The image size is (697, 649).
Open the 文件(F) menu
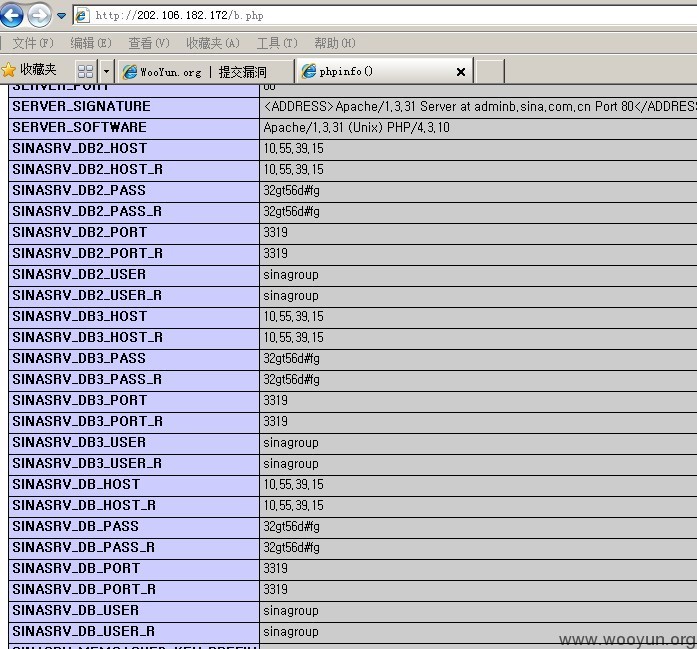point(33,43)
